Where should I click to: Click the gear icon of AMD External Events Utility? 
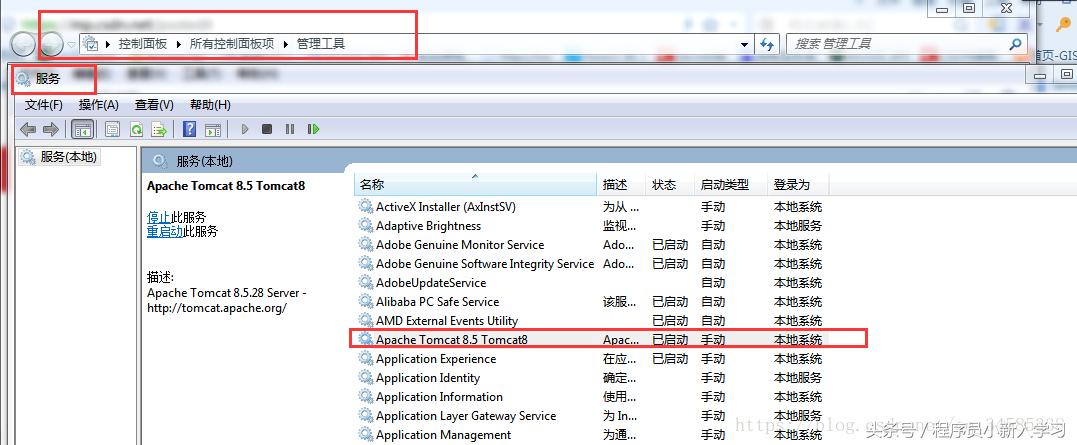366,320
